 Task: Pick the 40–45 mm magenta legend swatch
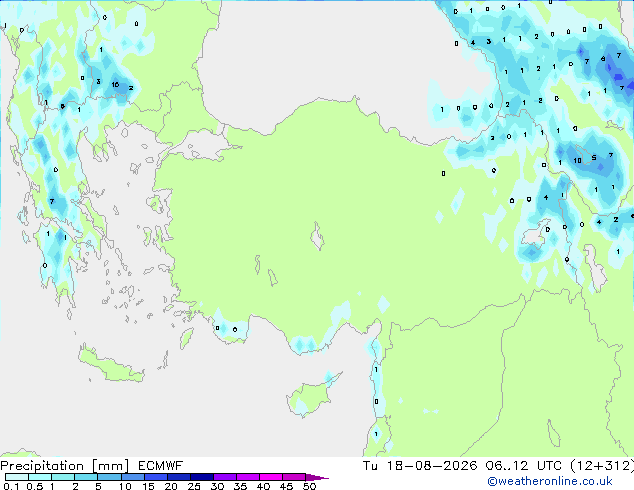tap(271, 477)
